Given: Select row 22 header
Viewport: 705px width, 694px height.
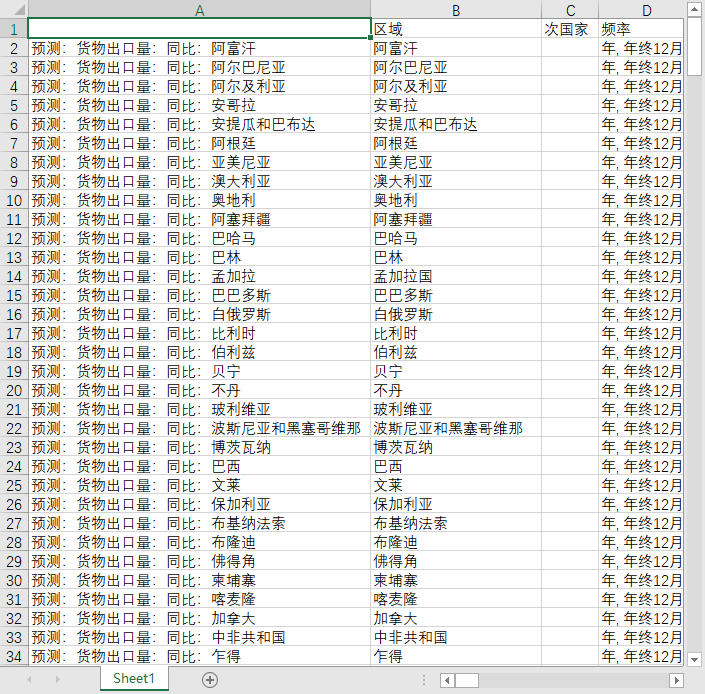Looking at the screenshot, I should [x=14, y=428].
